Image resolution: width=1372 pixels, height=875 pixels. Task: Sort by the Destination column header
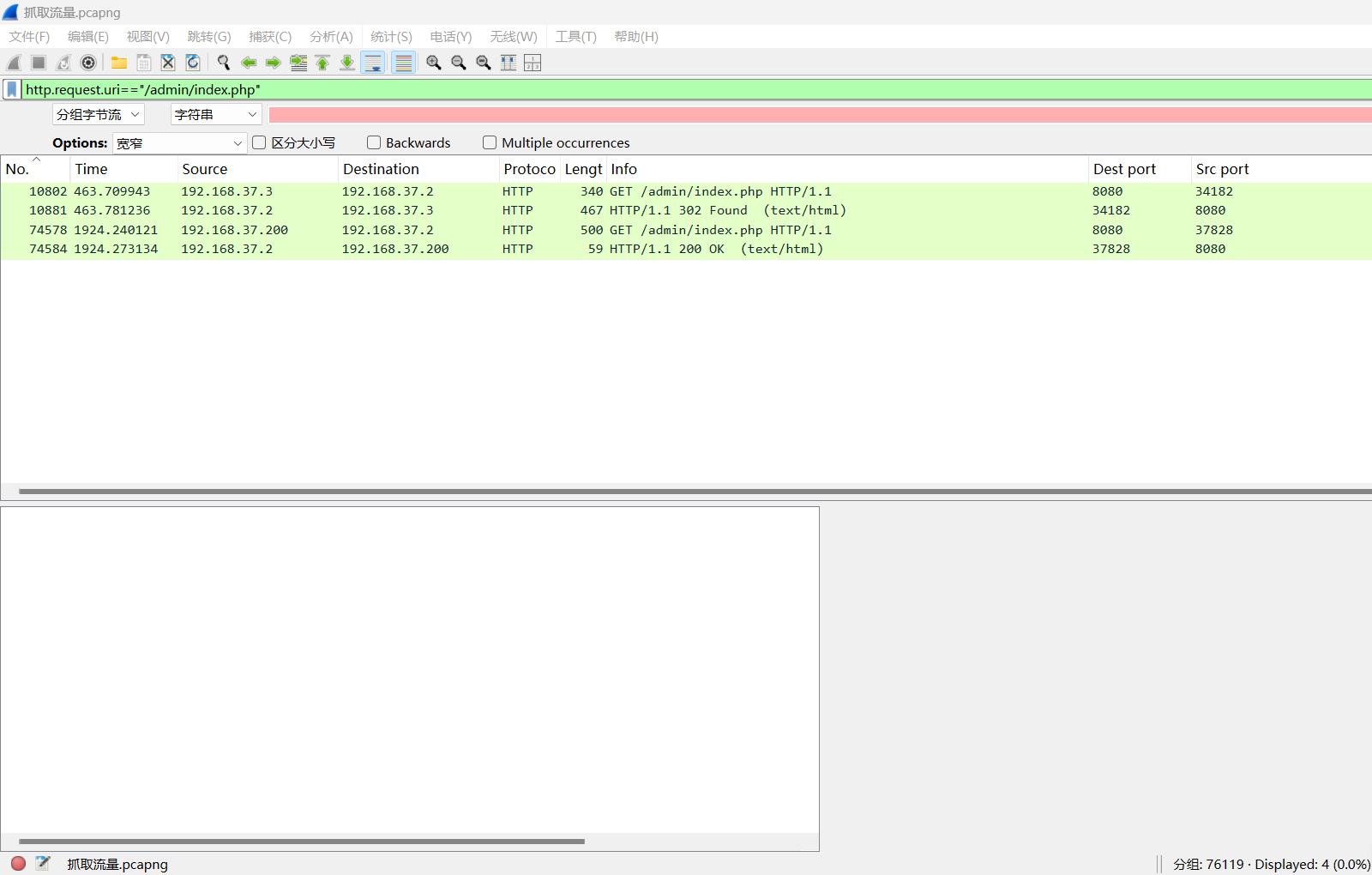418,169
